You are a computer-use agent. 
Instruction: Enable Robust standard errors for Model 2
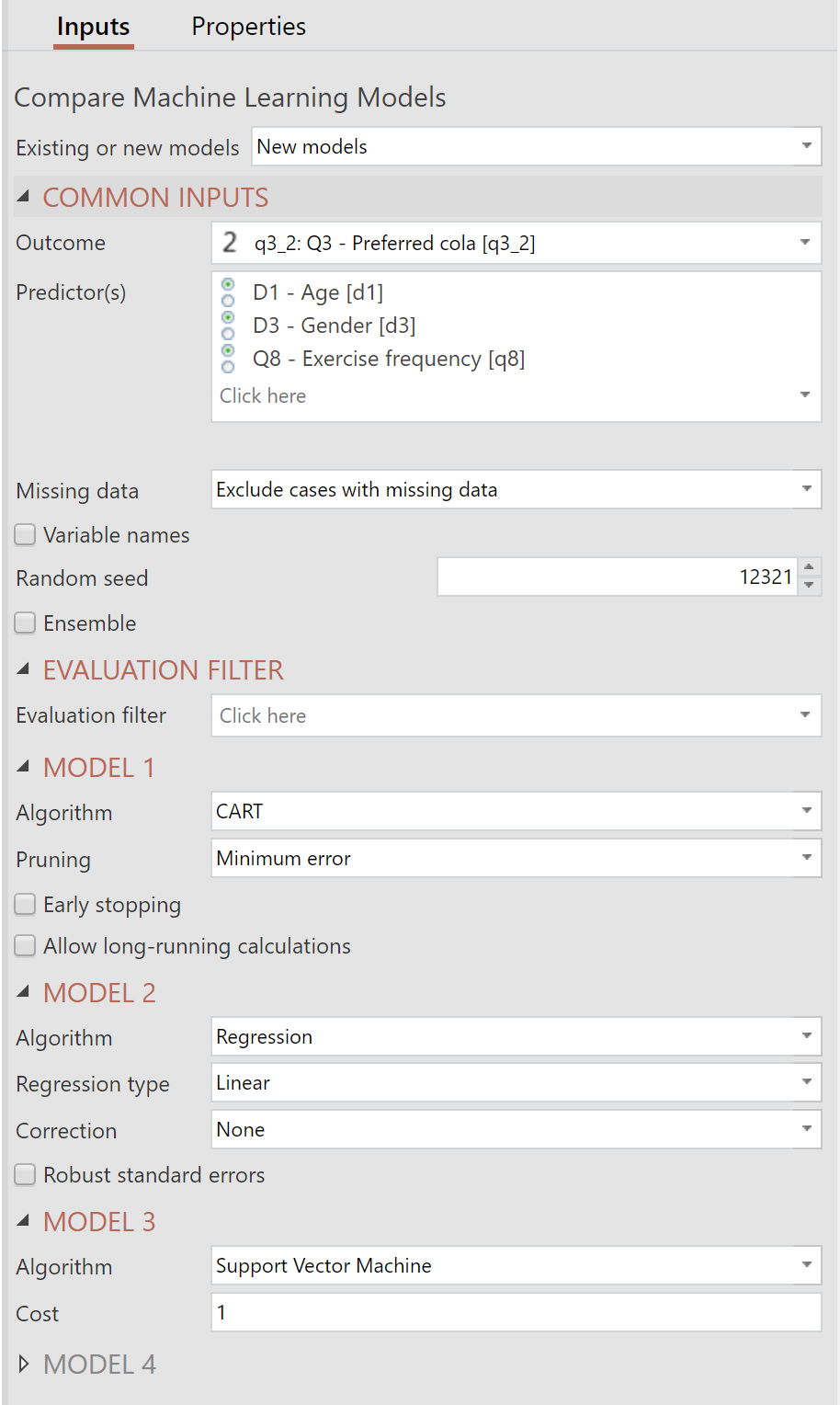[x=24, y=1174]
